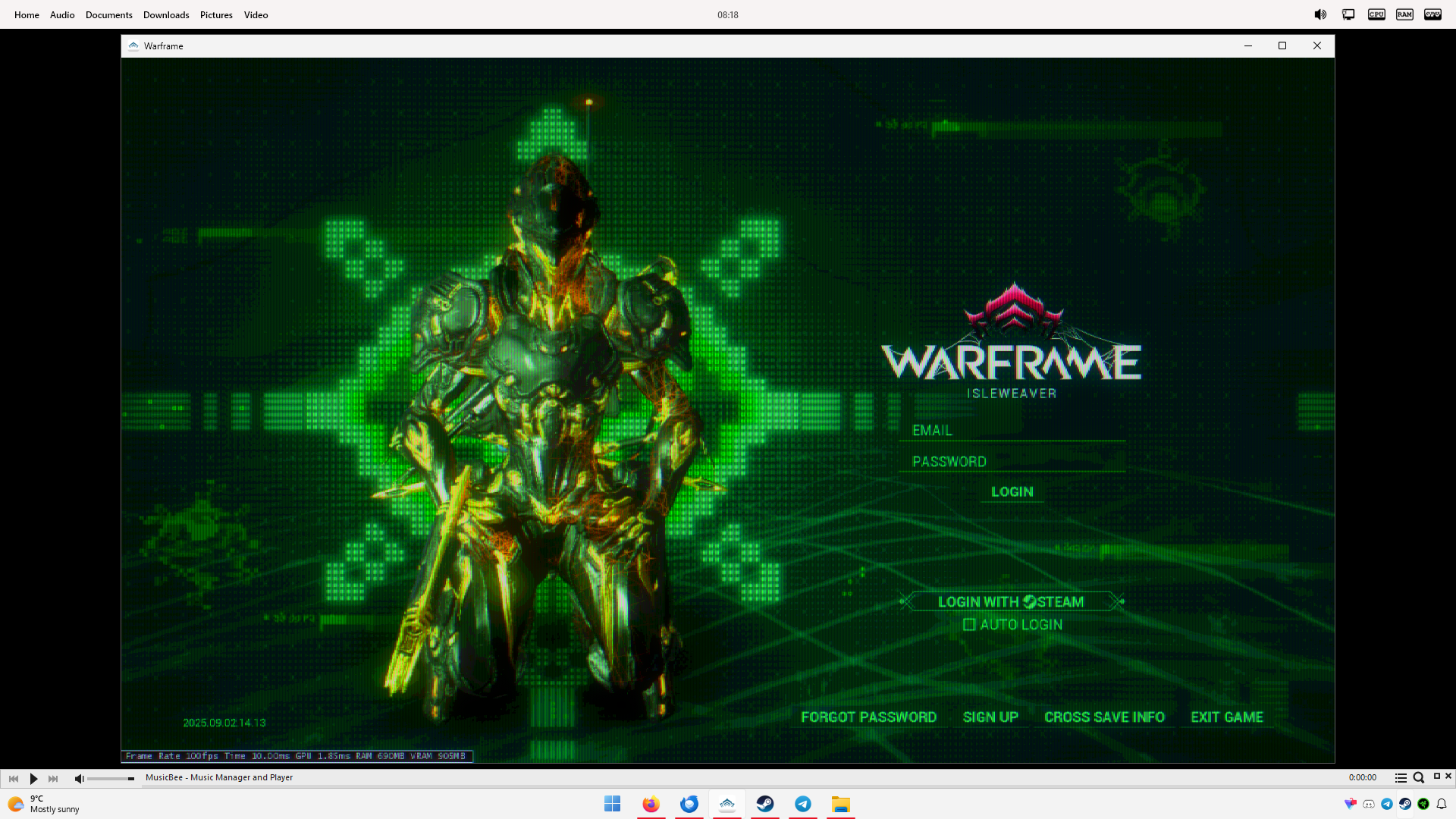
Task: Click the Email input field
Action: tap(1012, 430)
